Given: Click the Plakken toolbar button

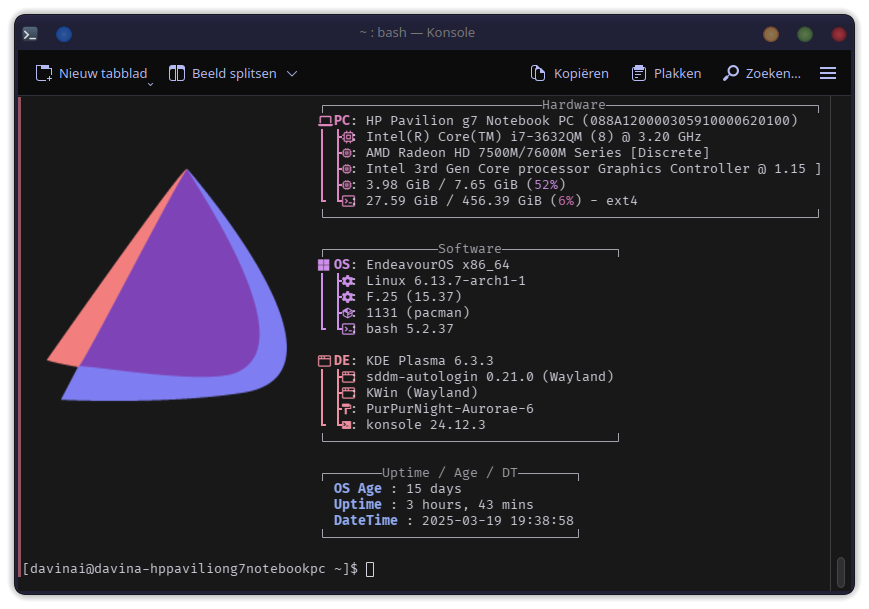Looking at the screenshot, I should click(666, 73).
